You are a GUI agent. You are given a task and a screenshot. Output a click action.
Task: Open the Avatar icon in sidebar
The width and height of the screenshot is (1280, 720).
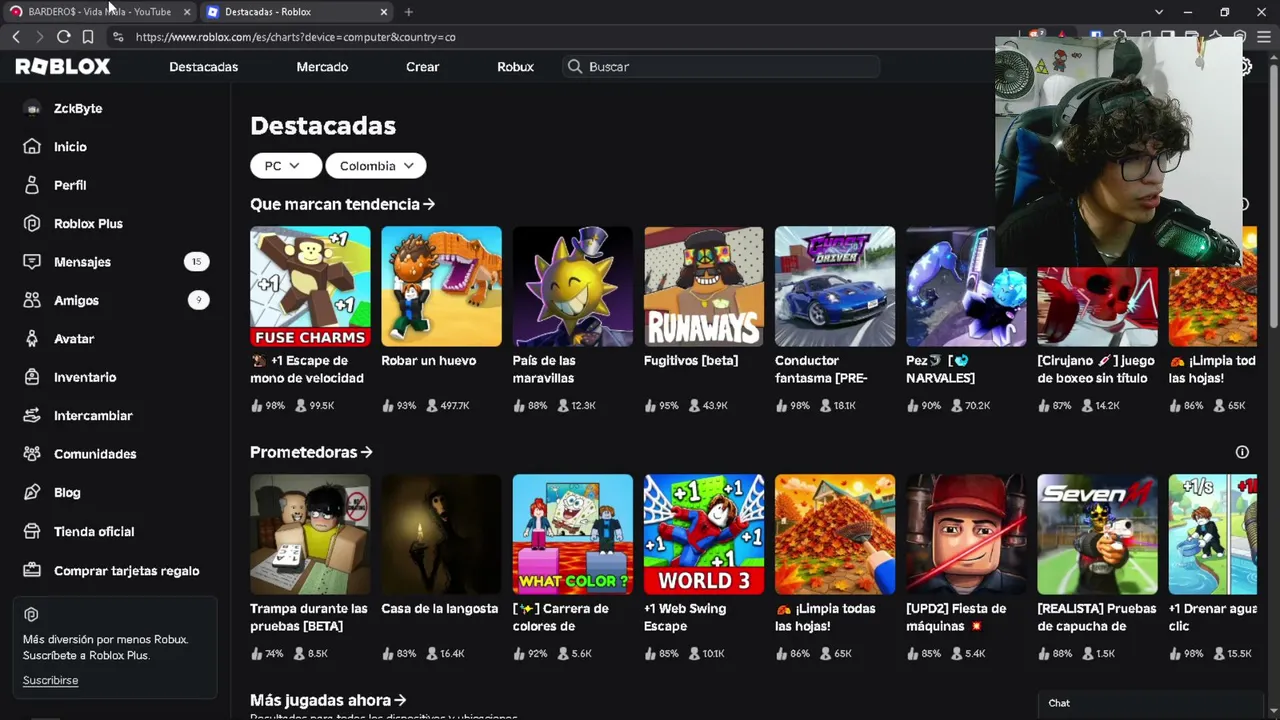[32, 339]
